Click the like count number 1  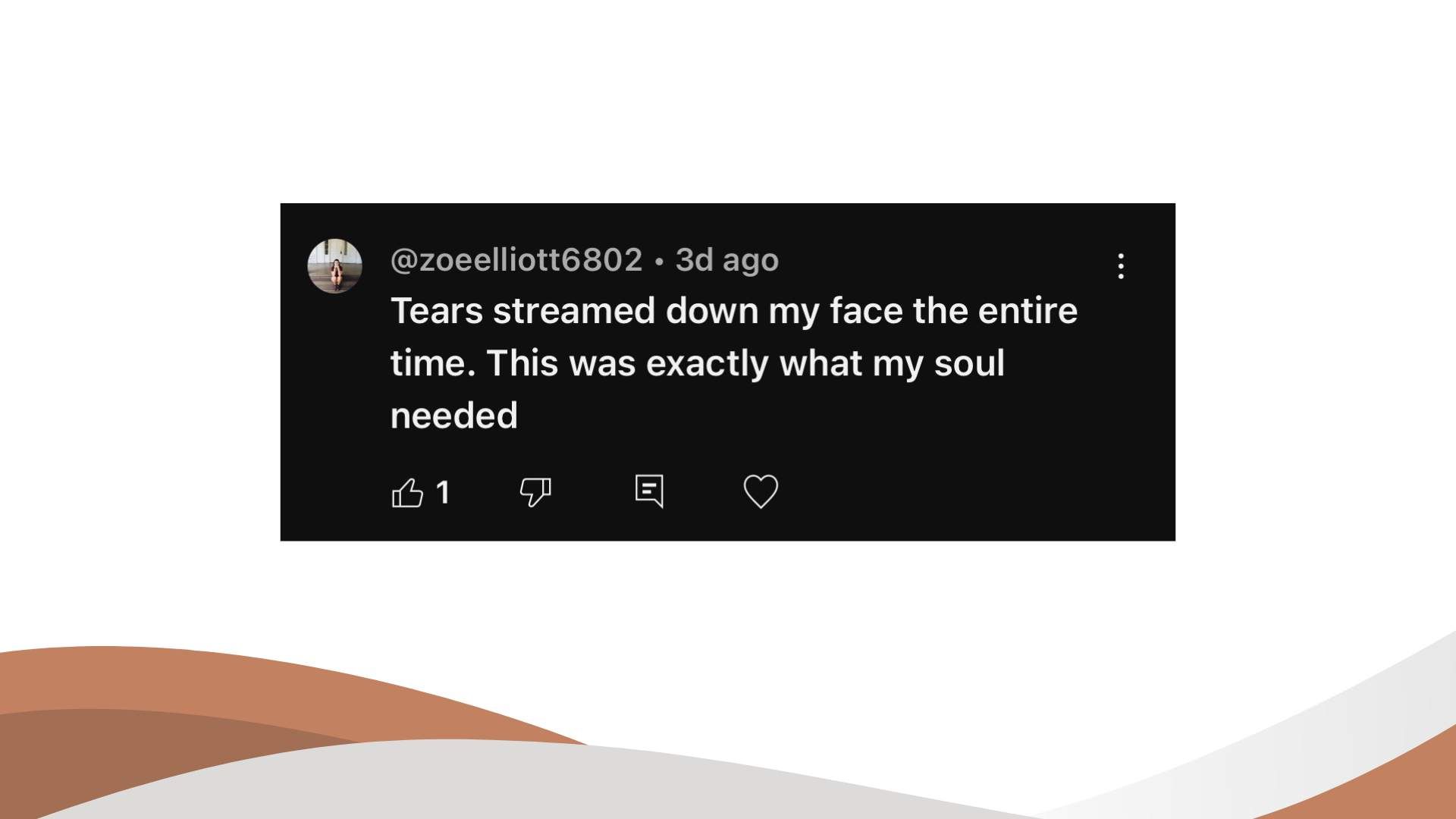444,493
